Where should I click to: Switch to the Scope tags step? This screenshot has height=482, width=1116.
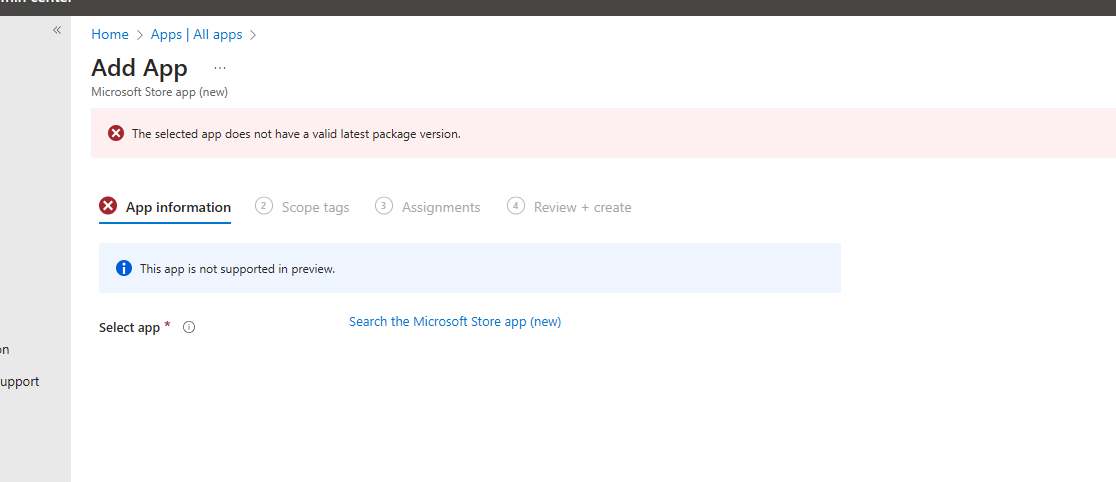pos(302,207)
